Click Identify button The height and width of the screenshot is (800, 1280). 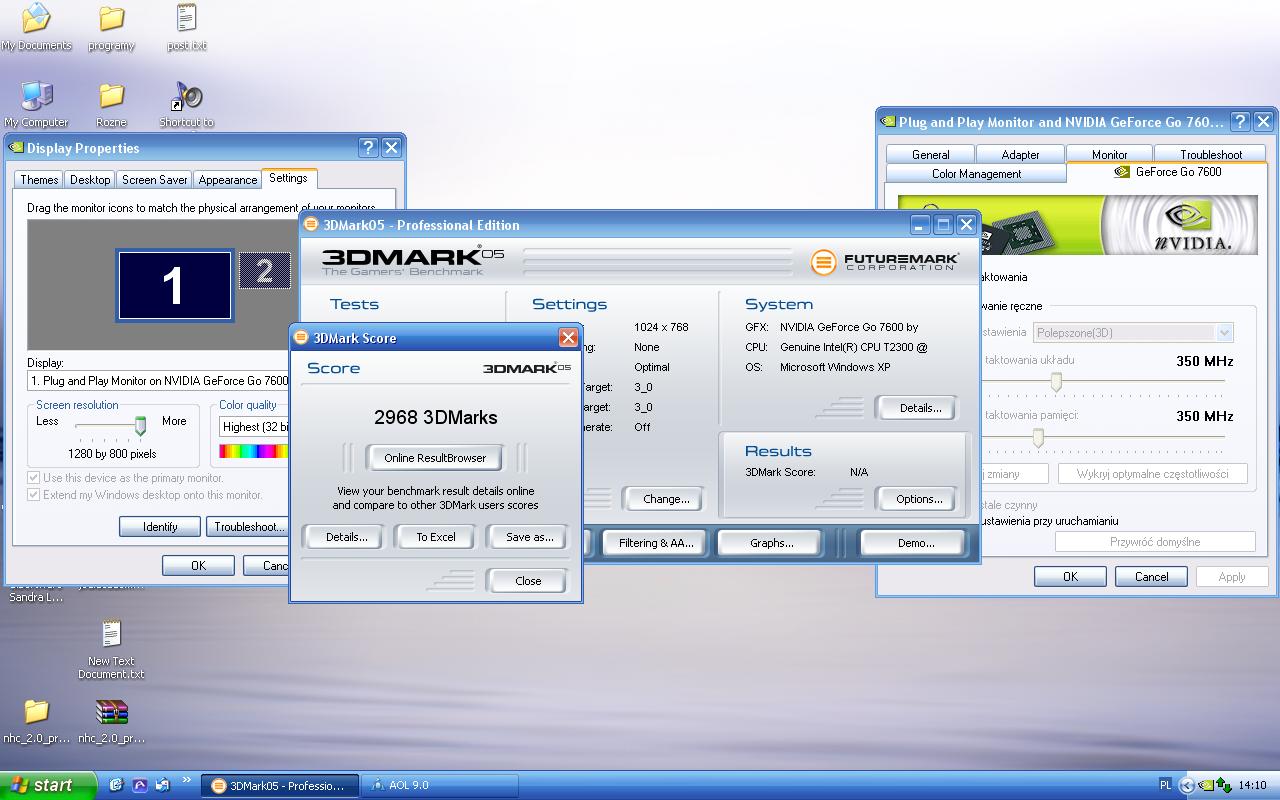(160, 526)
